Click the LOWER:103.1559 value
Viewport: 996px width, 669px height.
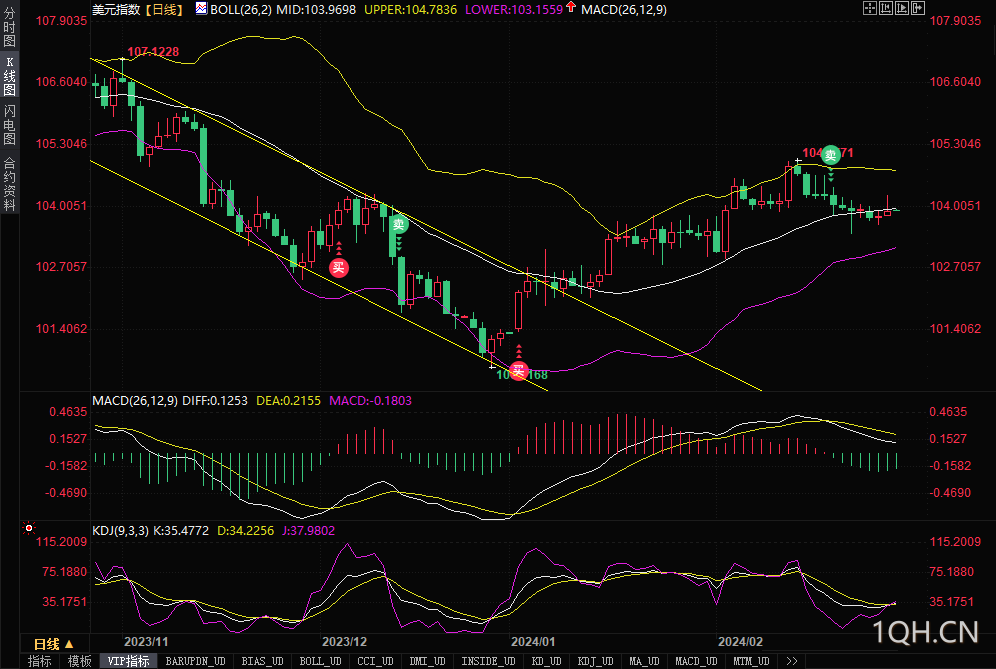tap(514, 10)
